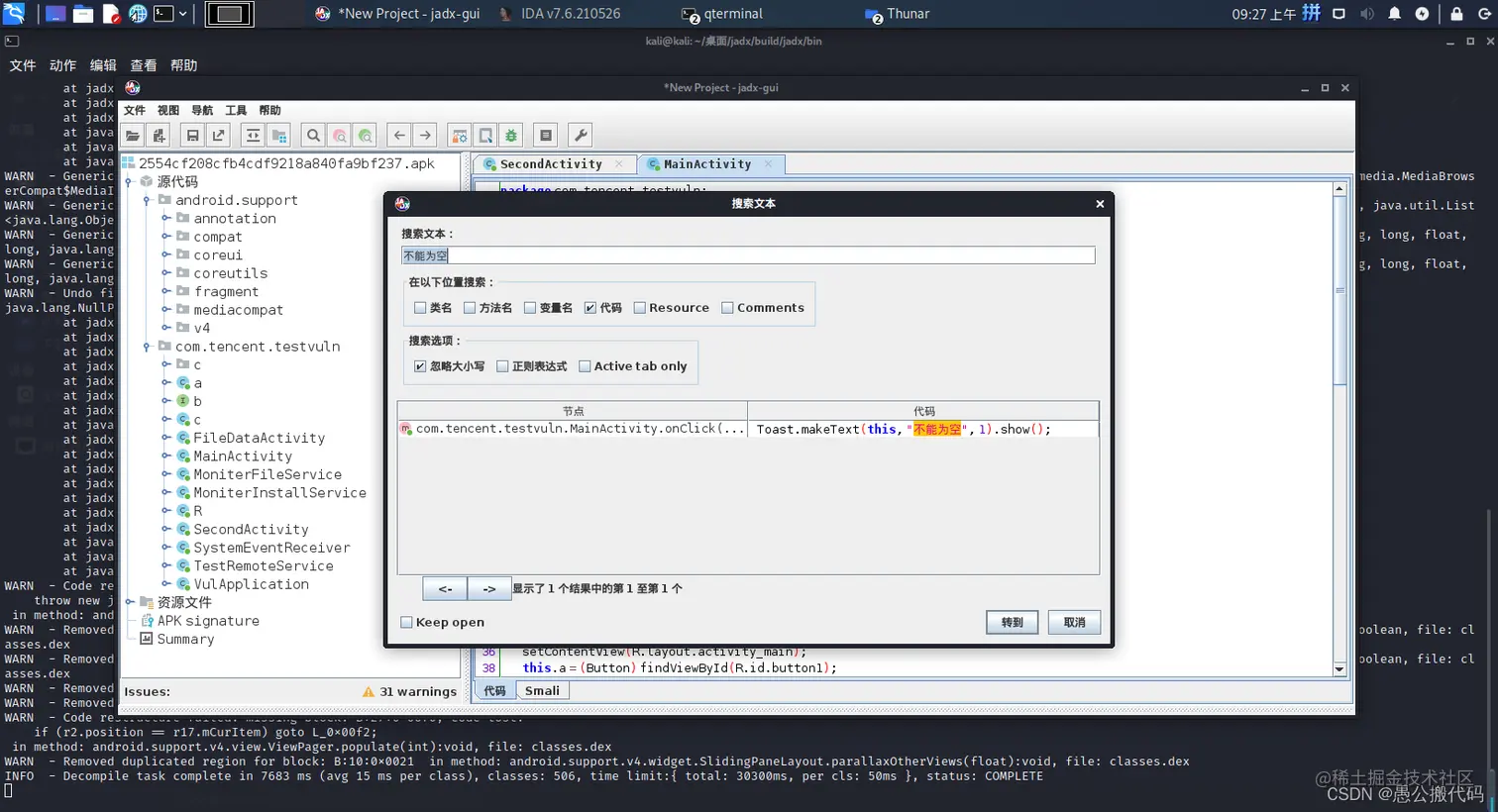The height and width of the screenshot is (812, 1498).
Task: Toggle sync with editor toolbar icon
Action: tap(253, 136)
